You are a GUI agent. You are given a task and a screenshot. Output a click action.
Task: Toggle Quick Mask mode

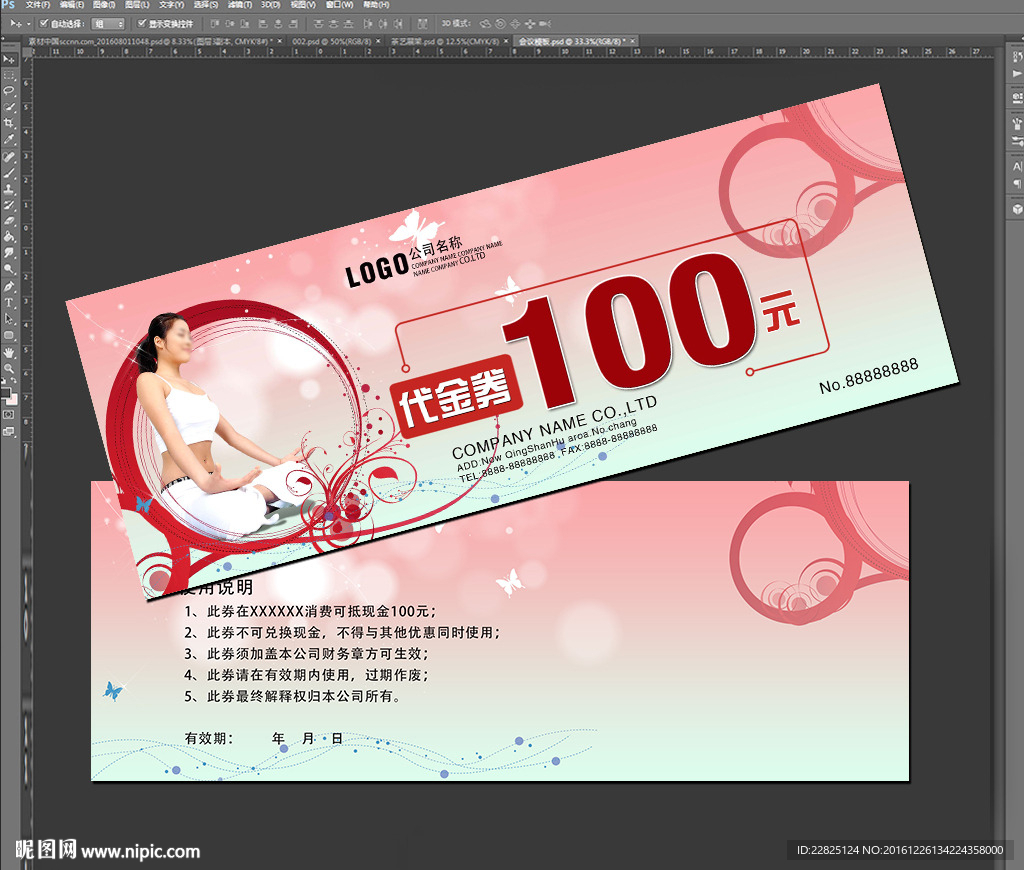[x=8, y=414]
